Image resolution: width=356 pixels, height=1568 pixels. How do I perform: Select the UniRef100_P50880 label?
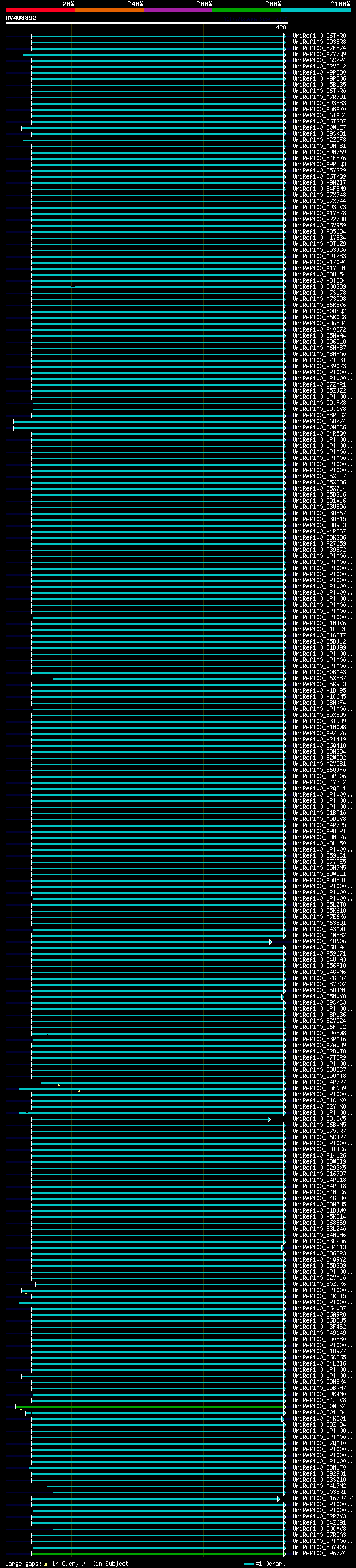pos(319,1339)
